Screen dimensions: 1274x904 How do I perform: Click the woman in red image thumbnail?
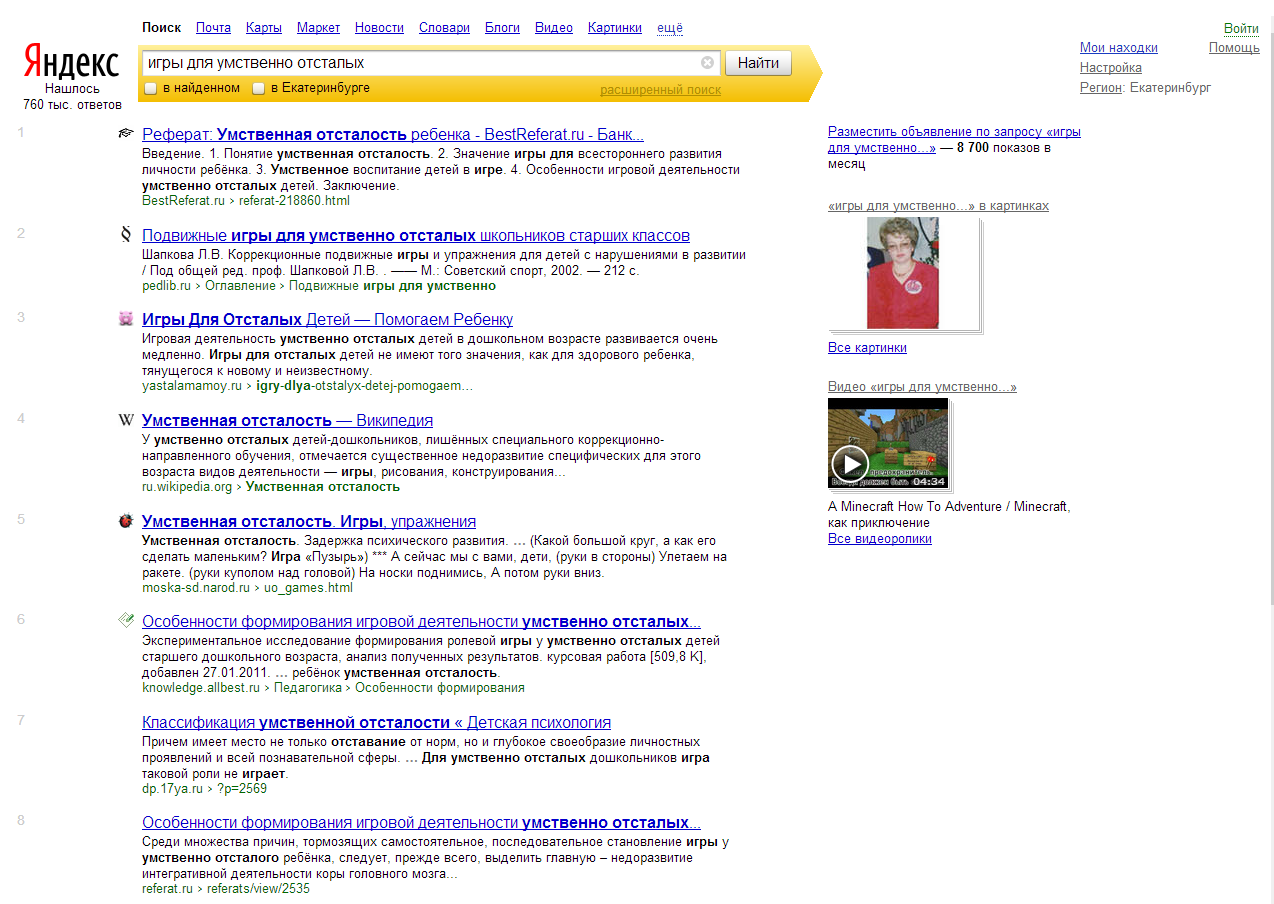tap(903, 273)
